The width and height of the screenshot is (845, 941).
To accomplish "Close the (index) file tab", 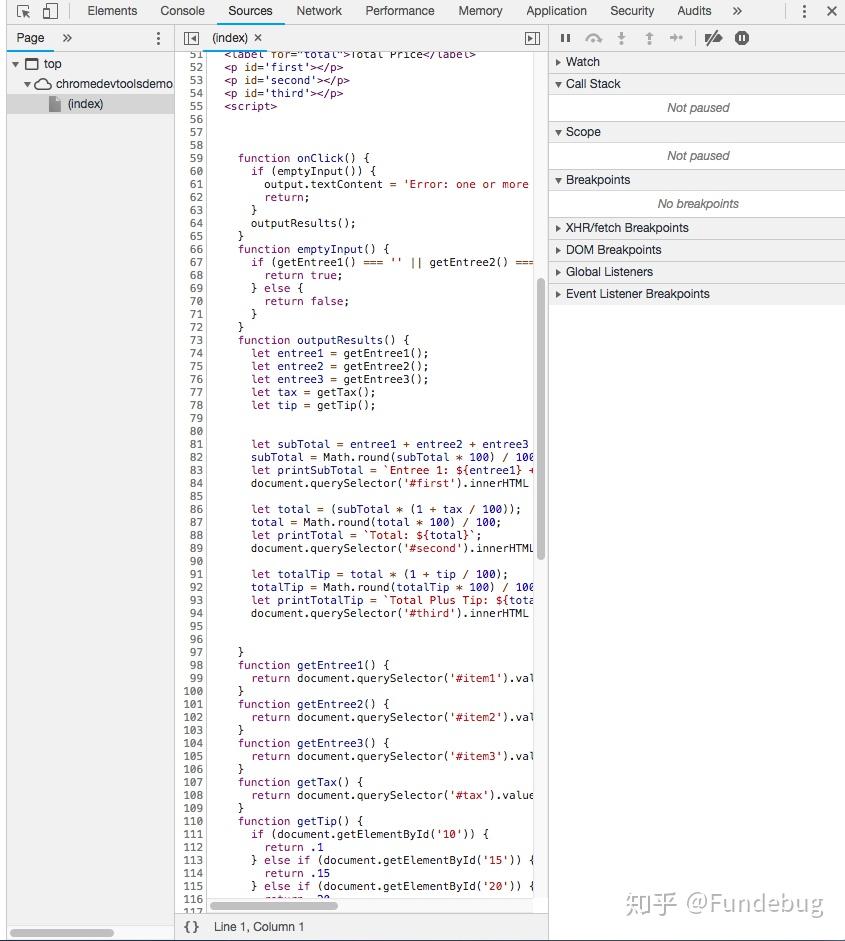I will coord(258,38).
